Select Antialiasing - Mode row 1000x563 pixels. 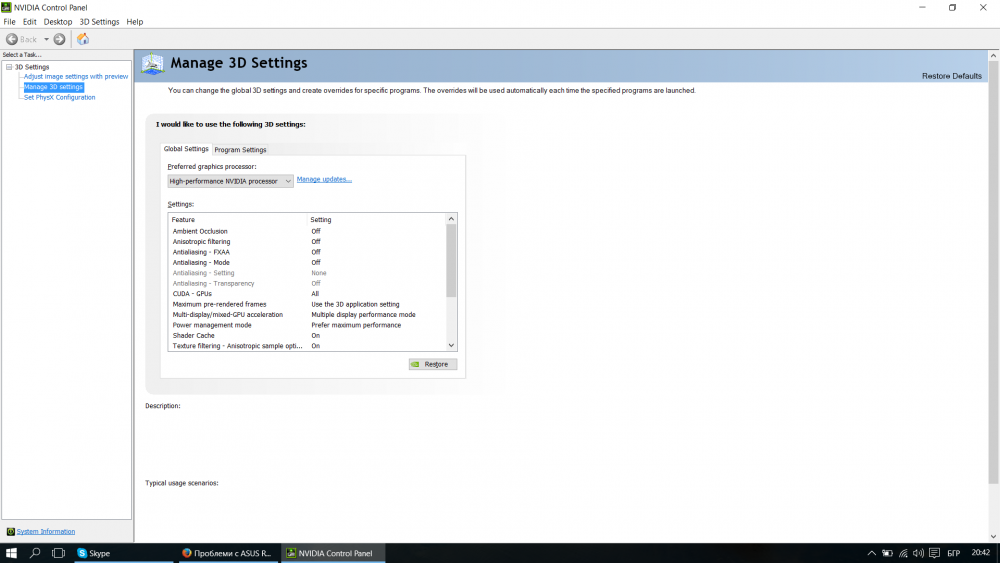point(308,263)
